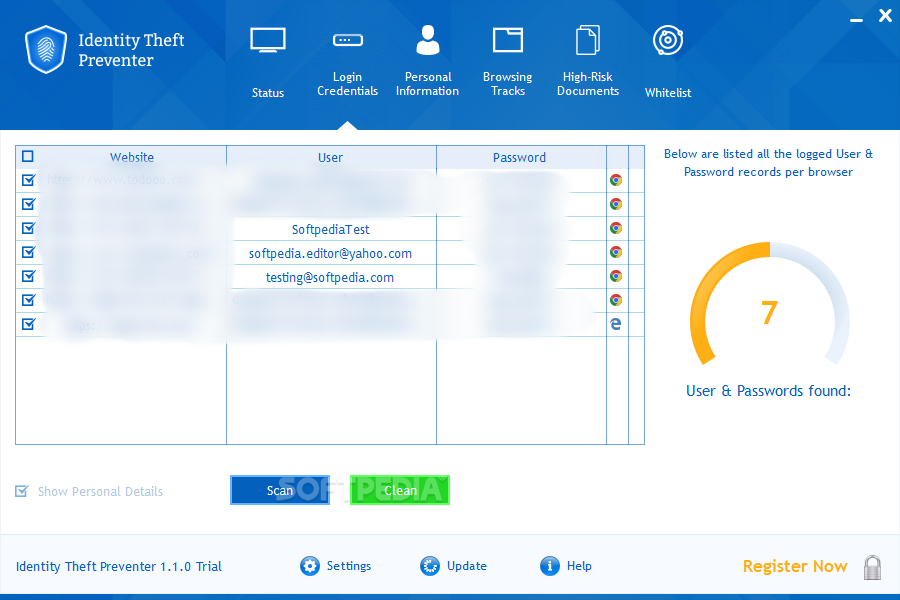Click the green Clean button
Screen dimensions: 900x600
400,490
